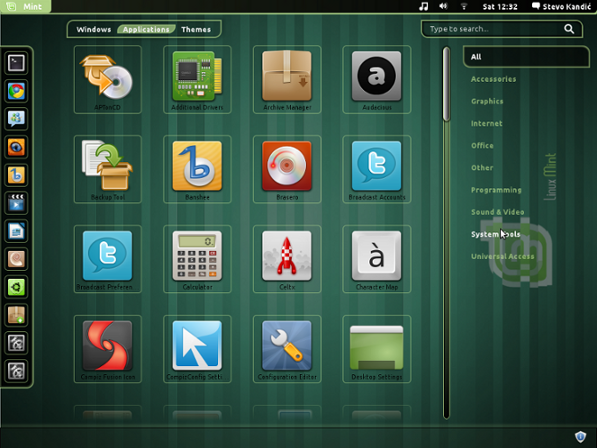The width and height of the screenshot is (597, 448).
Task: Launch Desktop Settings
Action: pyautogui.click(x=377, y=349)
